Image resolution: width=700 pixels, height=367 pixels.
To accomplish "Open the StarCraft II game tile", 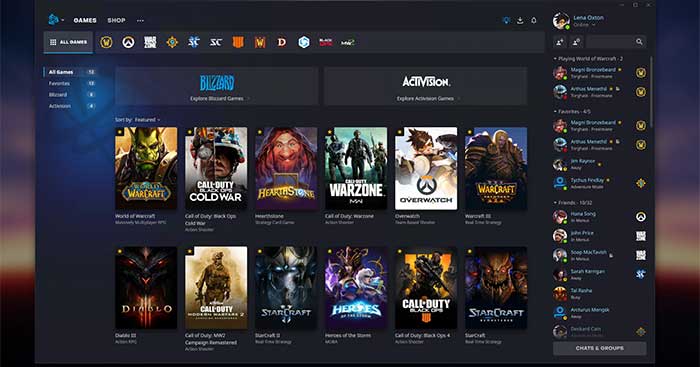I will pyautogui.click(x=286, y=288).
